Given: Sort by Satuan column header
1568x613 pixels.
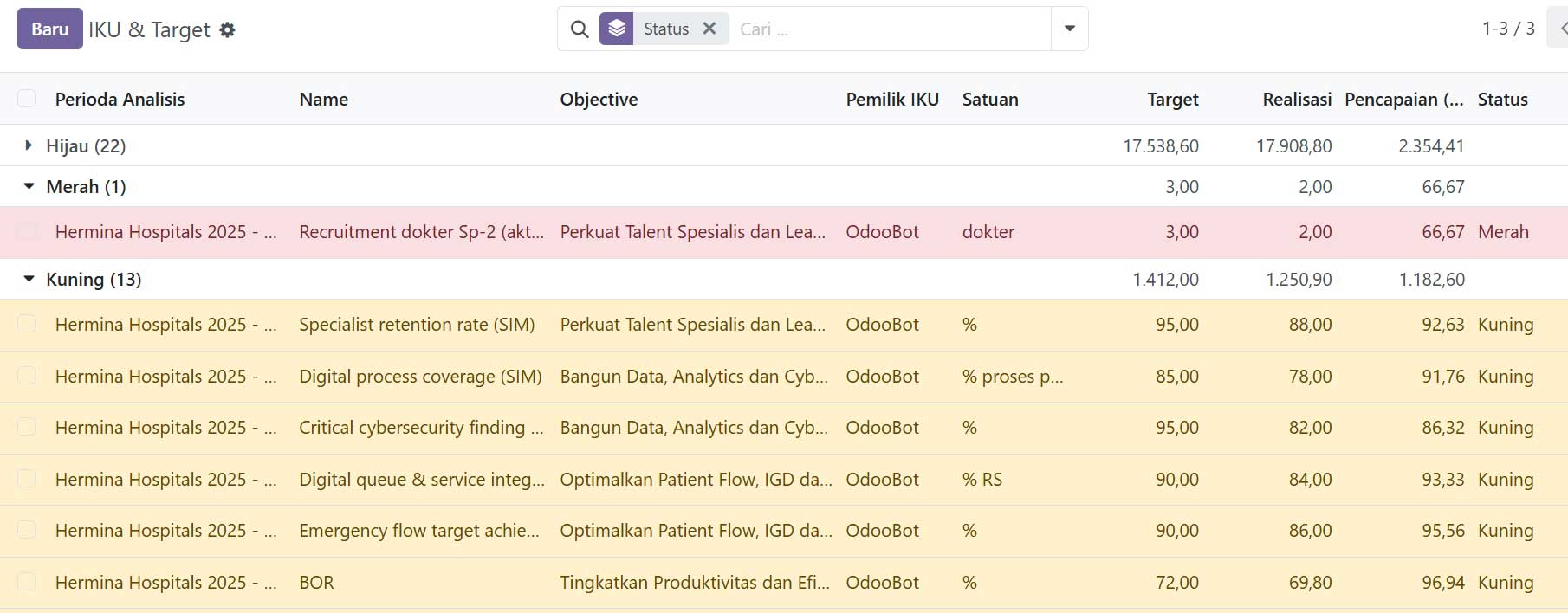Looking at the screenshot, I should [990, 100].
